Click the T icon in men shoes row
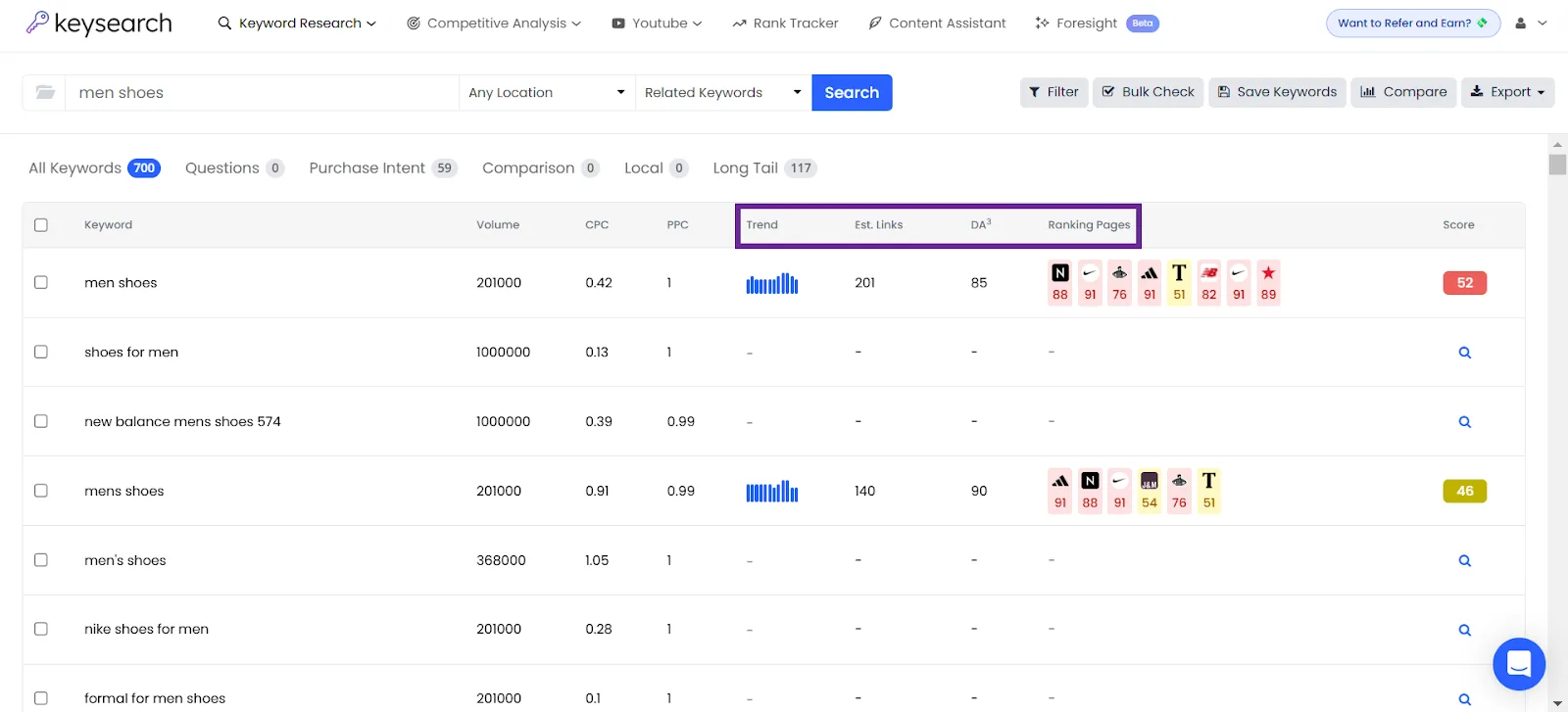1568x712 pixels. (1179, 282)
